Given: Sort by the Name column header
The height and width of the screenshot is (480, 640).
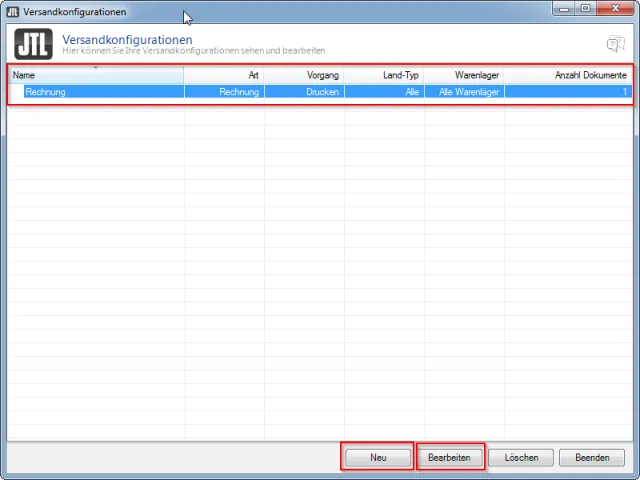Looking at the screenshot, I should [x=96, y=75].
